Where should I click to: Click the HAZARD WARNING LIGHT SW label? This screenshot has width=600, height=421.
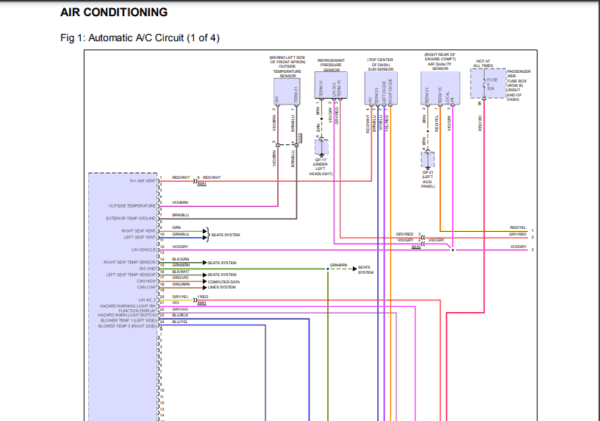tap(128, 306)
